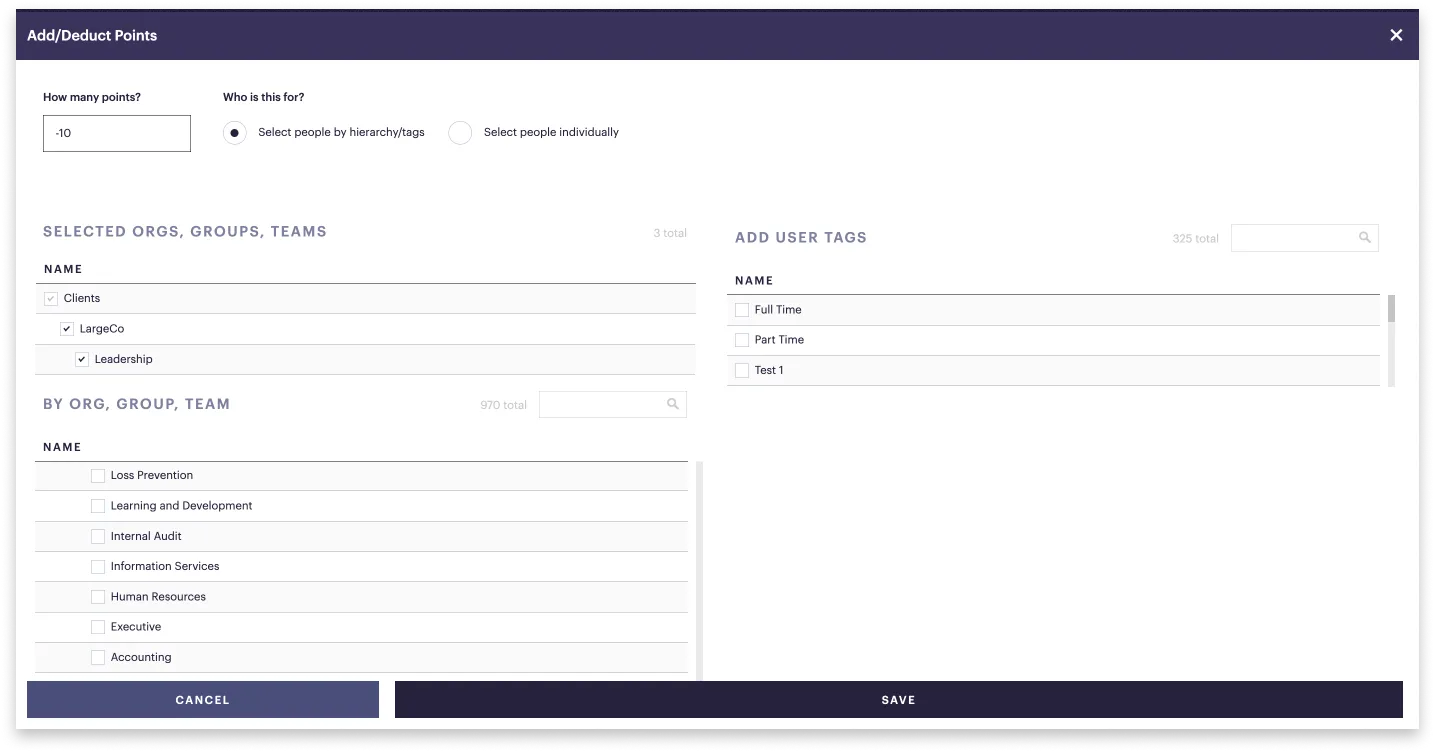
Task: Choose Select people individually option
Action: point(460,133)
